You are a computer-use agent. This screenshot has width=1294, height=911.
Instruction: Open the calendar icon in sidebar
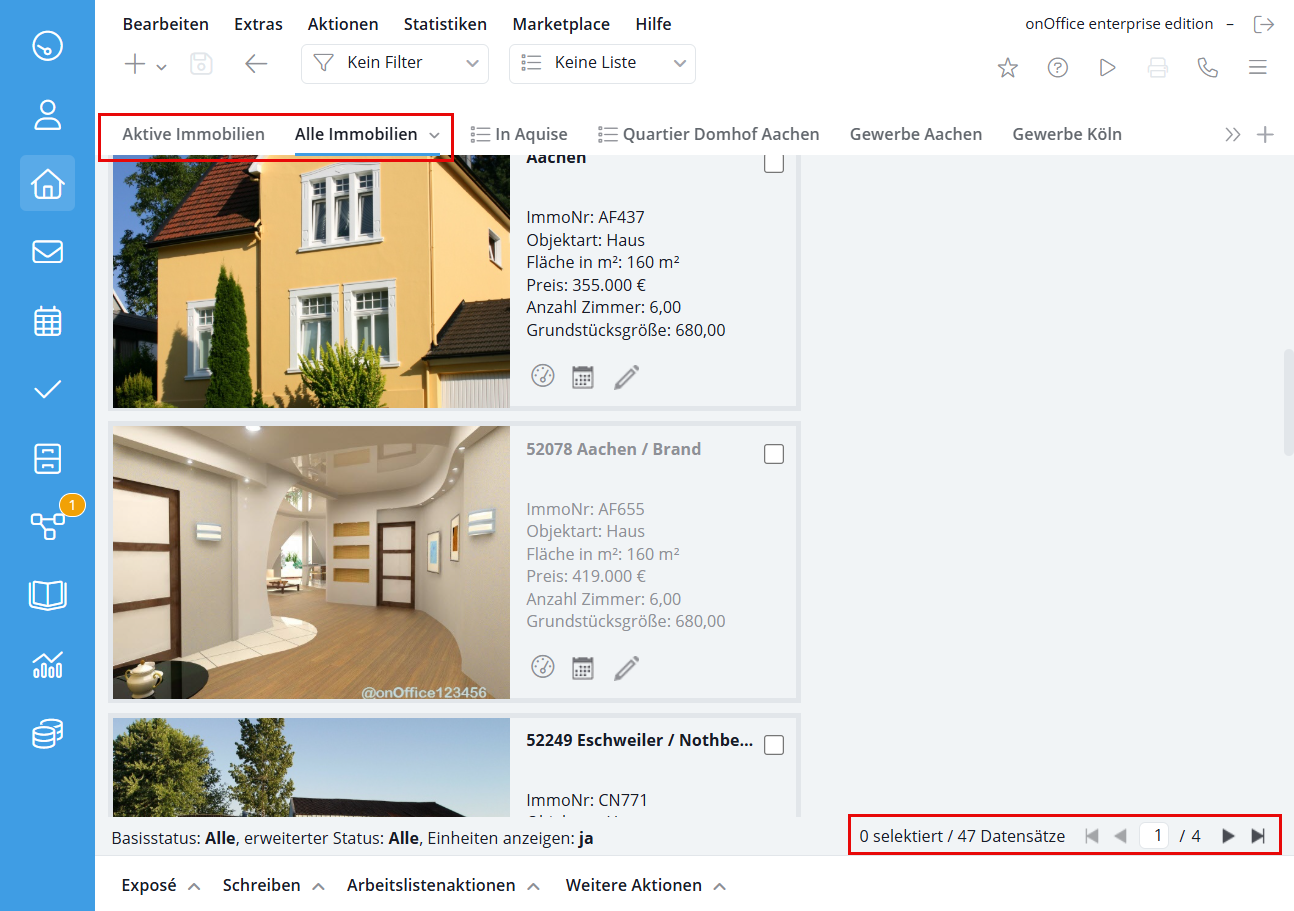point(47,321)
